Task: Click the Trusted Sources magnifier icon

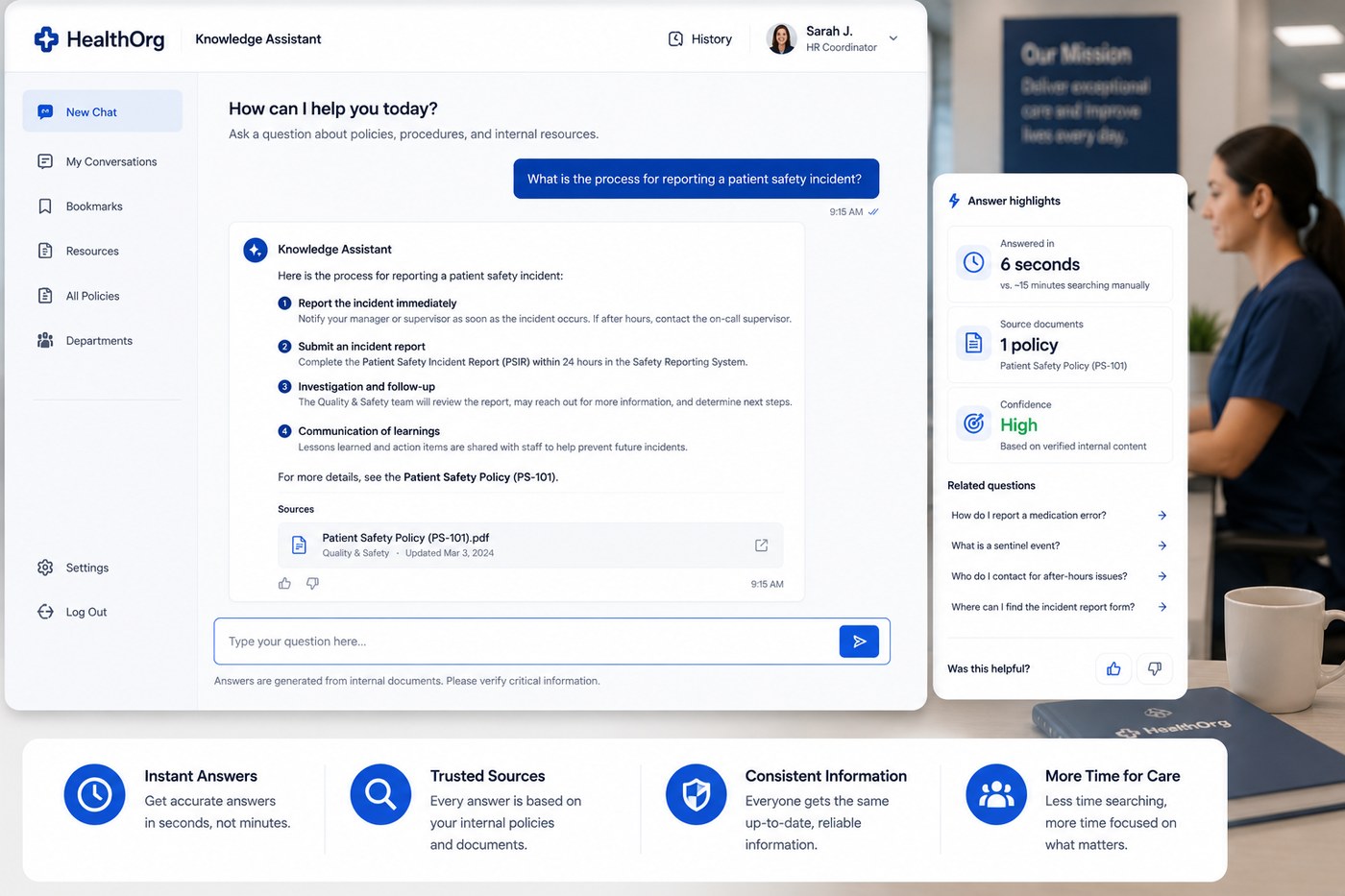Action: pos(380,794)
